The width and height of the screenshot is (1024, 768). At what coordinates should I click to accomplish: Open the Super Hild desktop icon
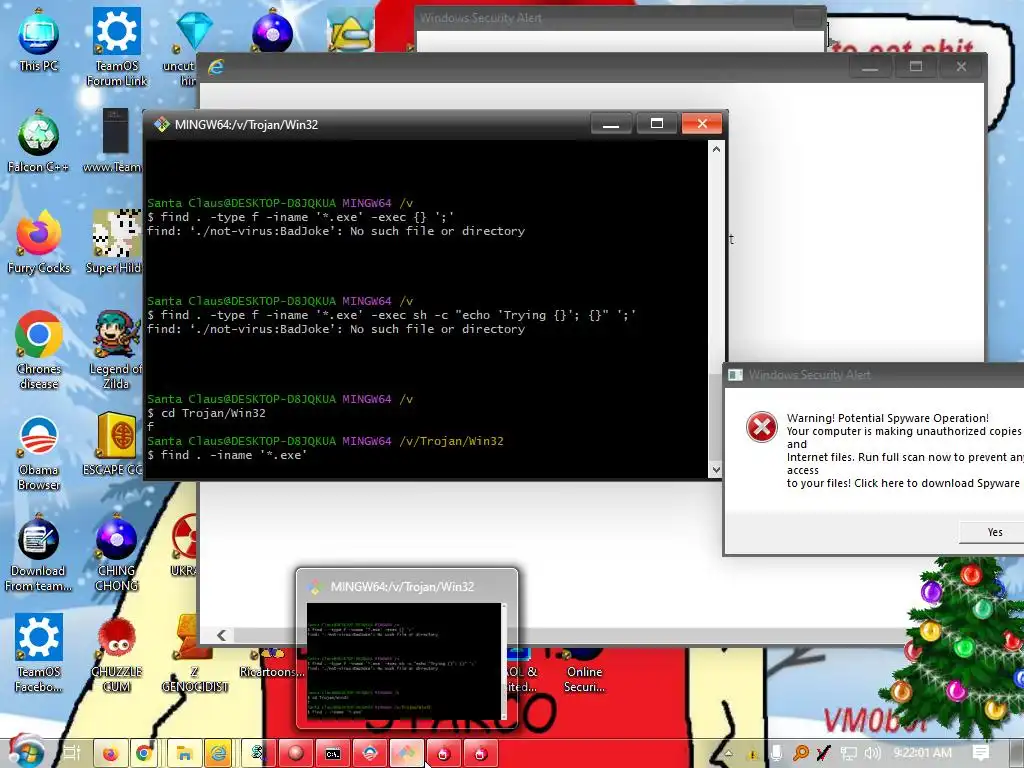point(116,242)
